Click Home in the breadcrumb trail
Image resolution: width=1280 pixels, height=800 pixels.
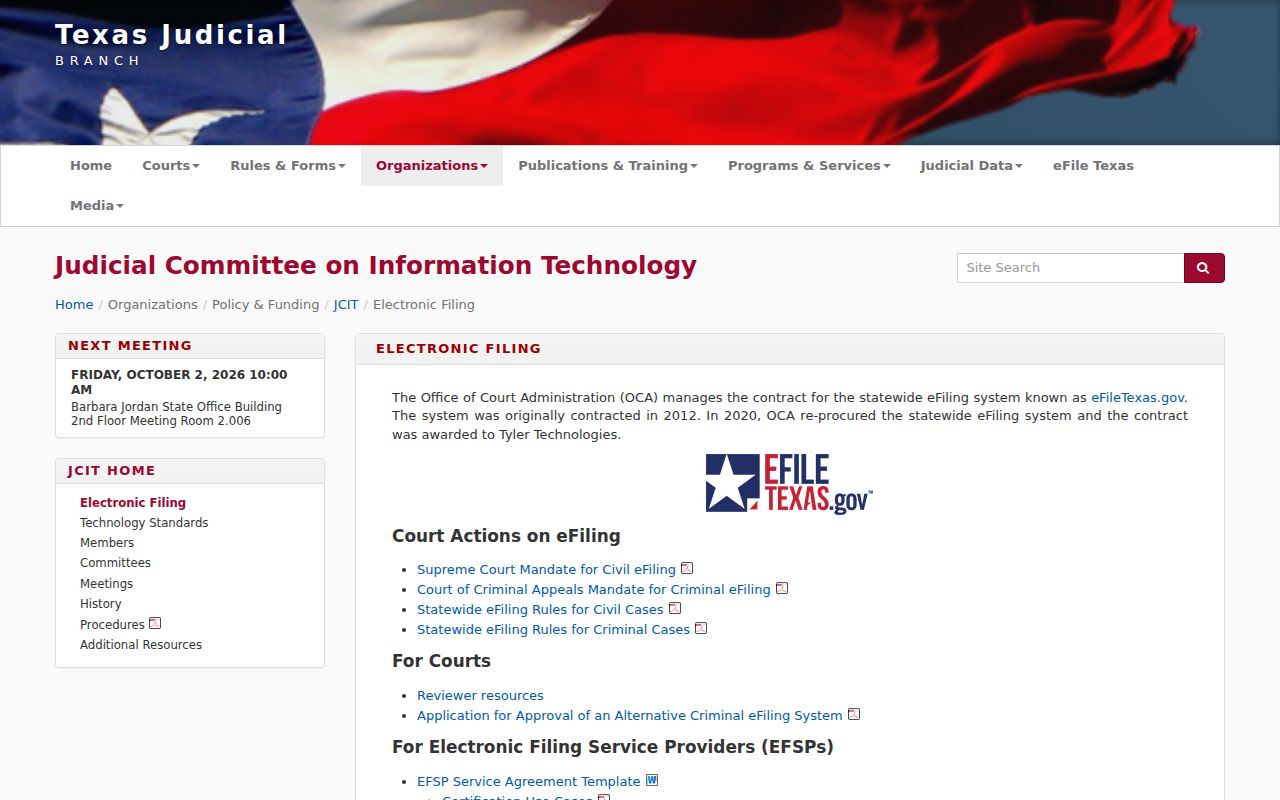[x=74, y=305]
